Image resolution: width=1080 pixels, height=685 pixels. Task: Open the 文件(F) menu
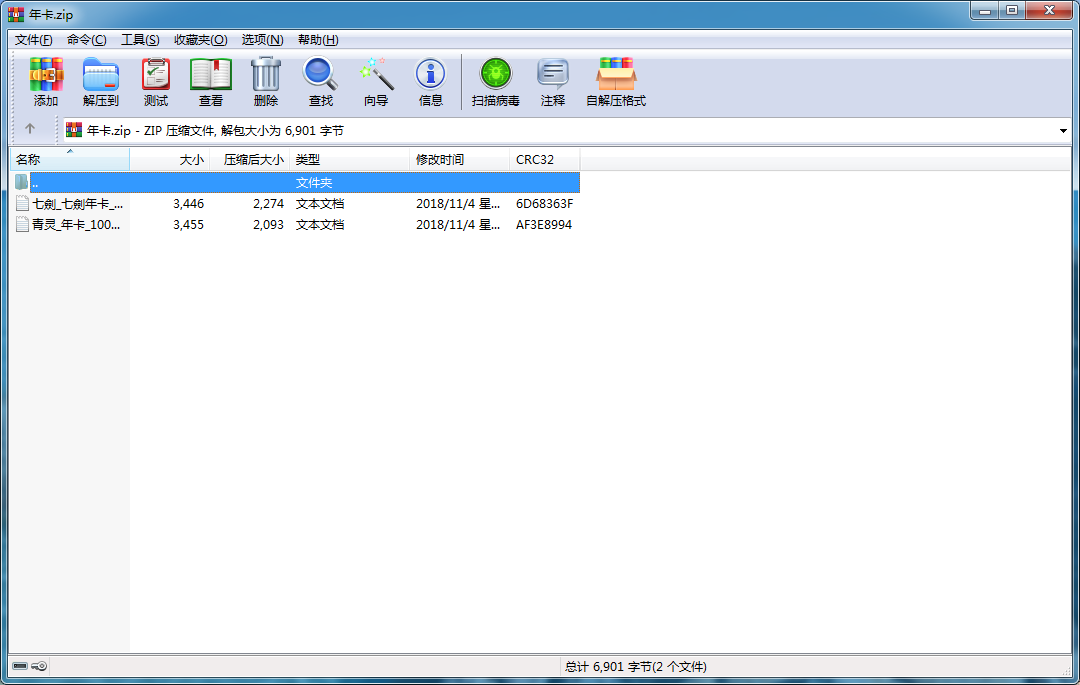click(x=34, y=40)
